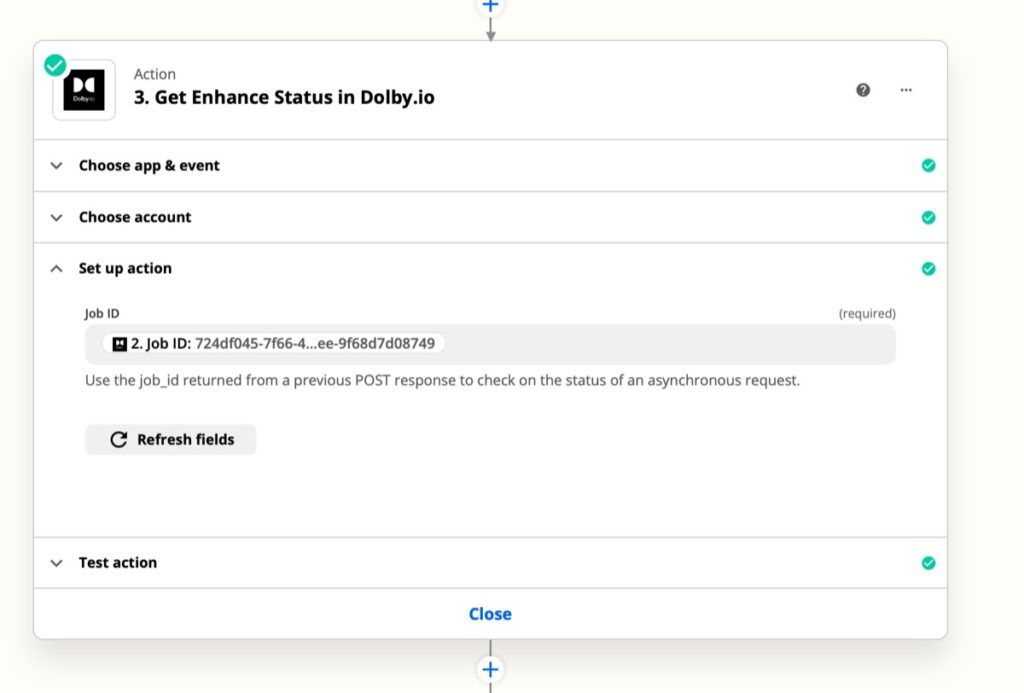1024x693 pixels.
Task: Click the job_id help description text
Action: pyautogui.click(x=442, y=380)
